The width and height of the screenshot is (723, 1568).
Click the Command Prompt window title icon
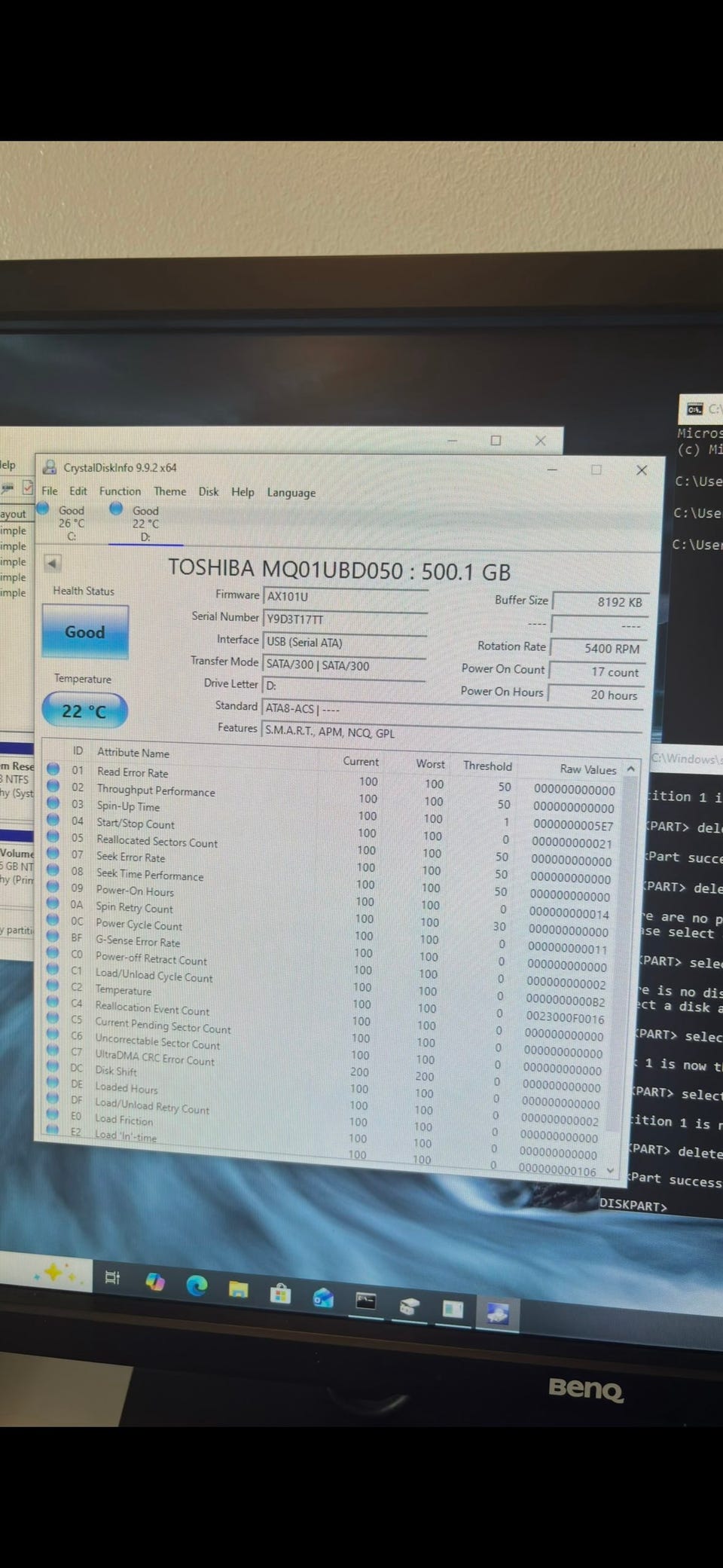click(694, 409)
